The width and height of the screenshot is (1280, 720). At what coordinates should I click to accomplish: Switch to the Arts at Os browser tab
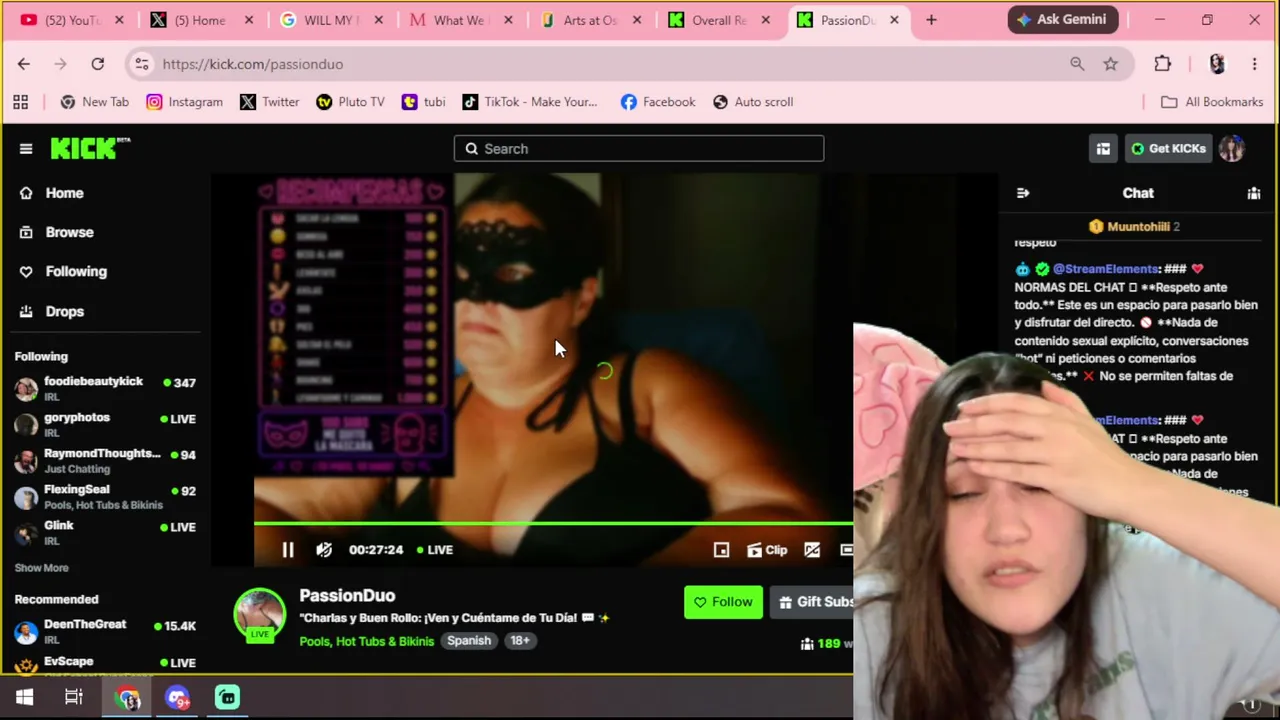pos(588,20)
